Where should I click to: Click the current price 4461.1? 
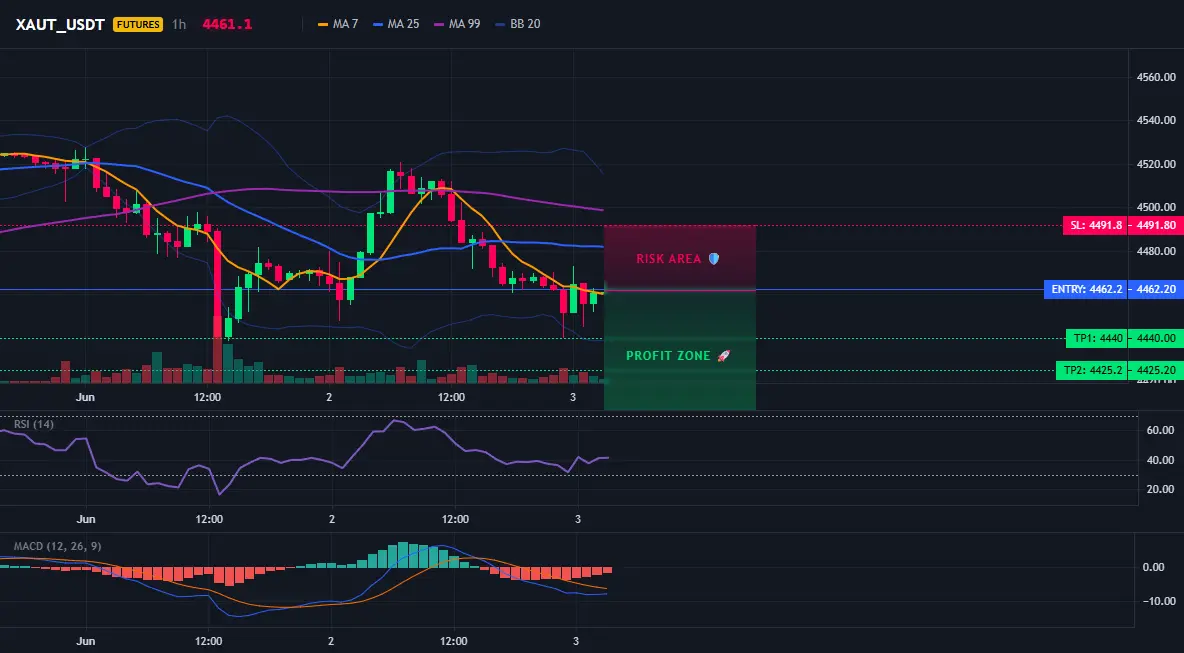click(227, 24)
